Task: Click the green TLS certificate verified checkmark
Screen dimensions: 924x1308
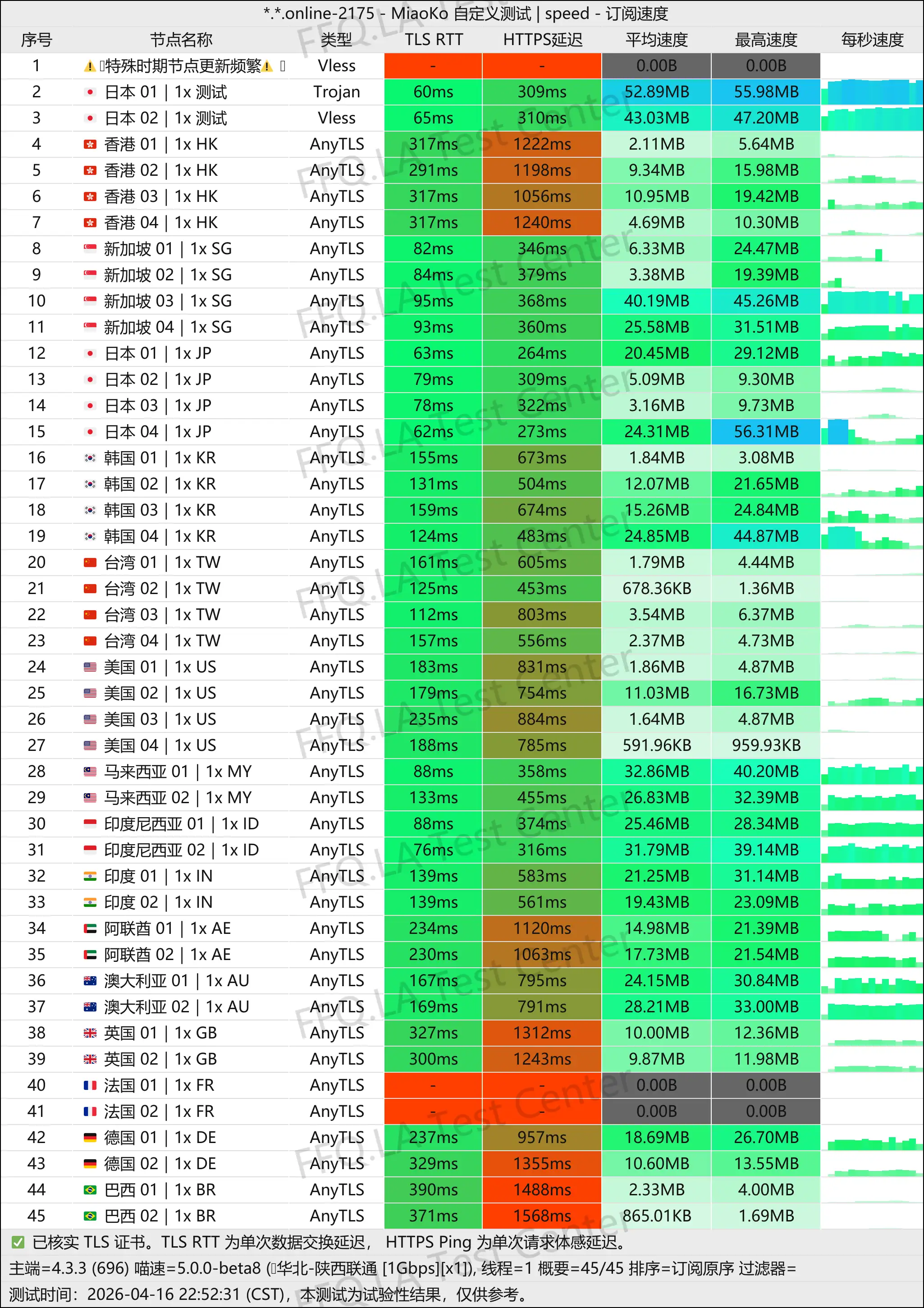Action: coord(18,1243)
